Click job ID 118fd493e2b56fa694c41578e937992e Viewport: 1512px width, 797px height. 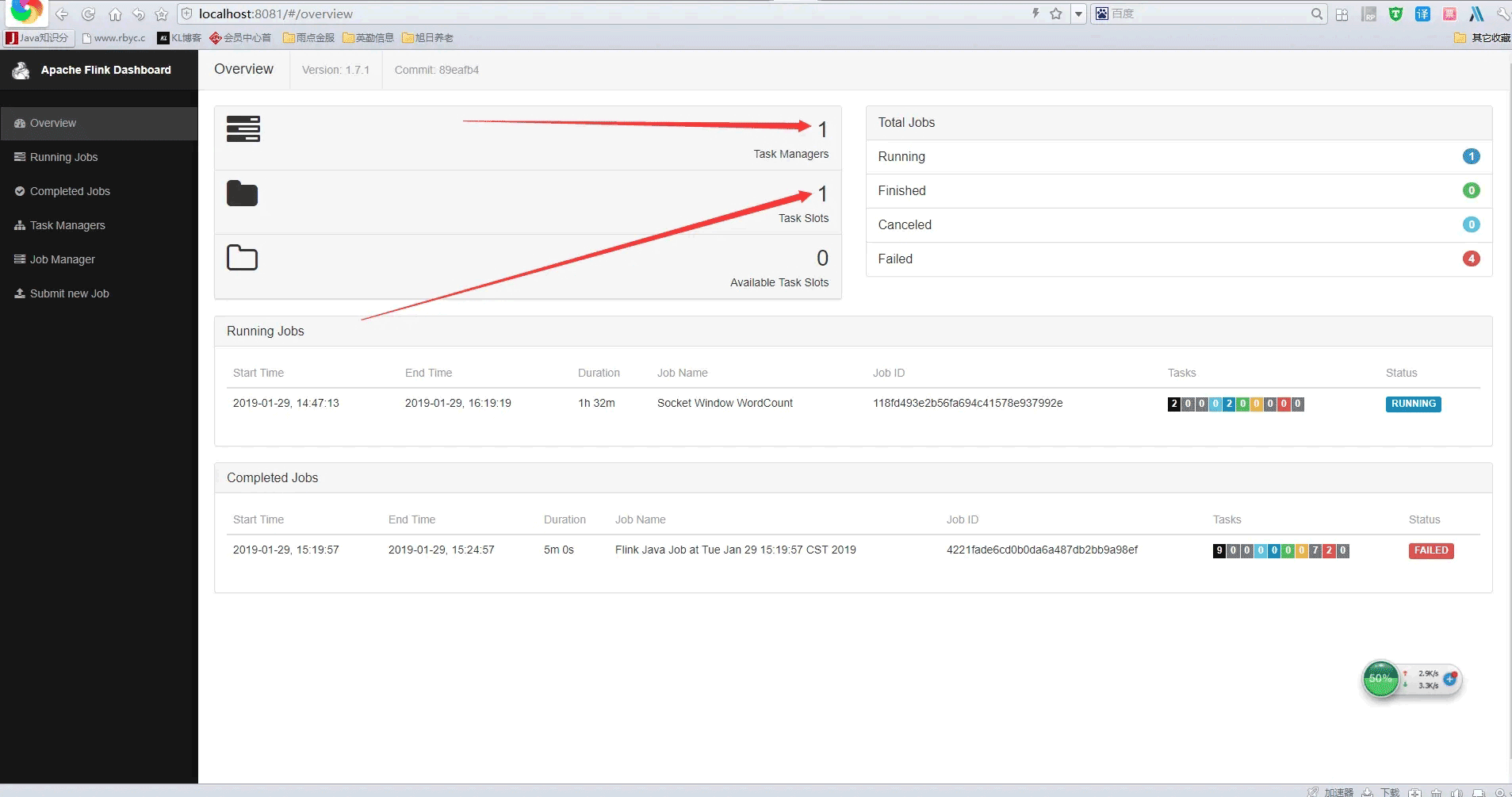(967, 403)
